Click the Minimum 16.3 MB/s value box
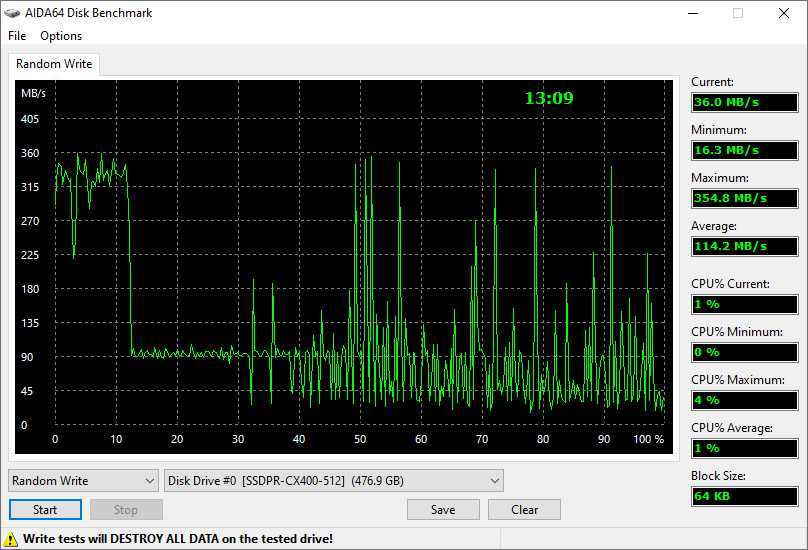This screenshot has width=808, height=550. 744,150
